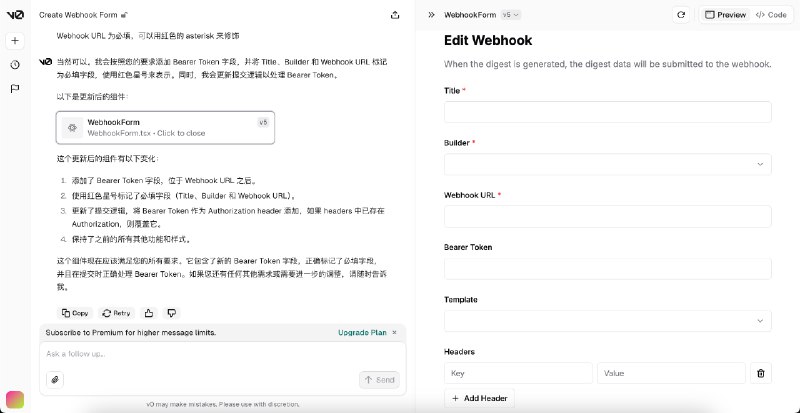Collapse preview panel with double chevron icon
This screenshot has width=800, height=413.
click(x=432, y=15)
